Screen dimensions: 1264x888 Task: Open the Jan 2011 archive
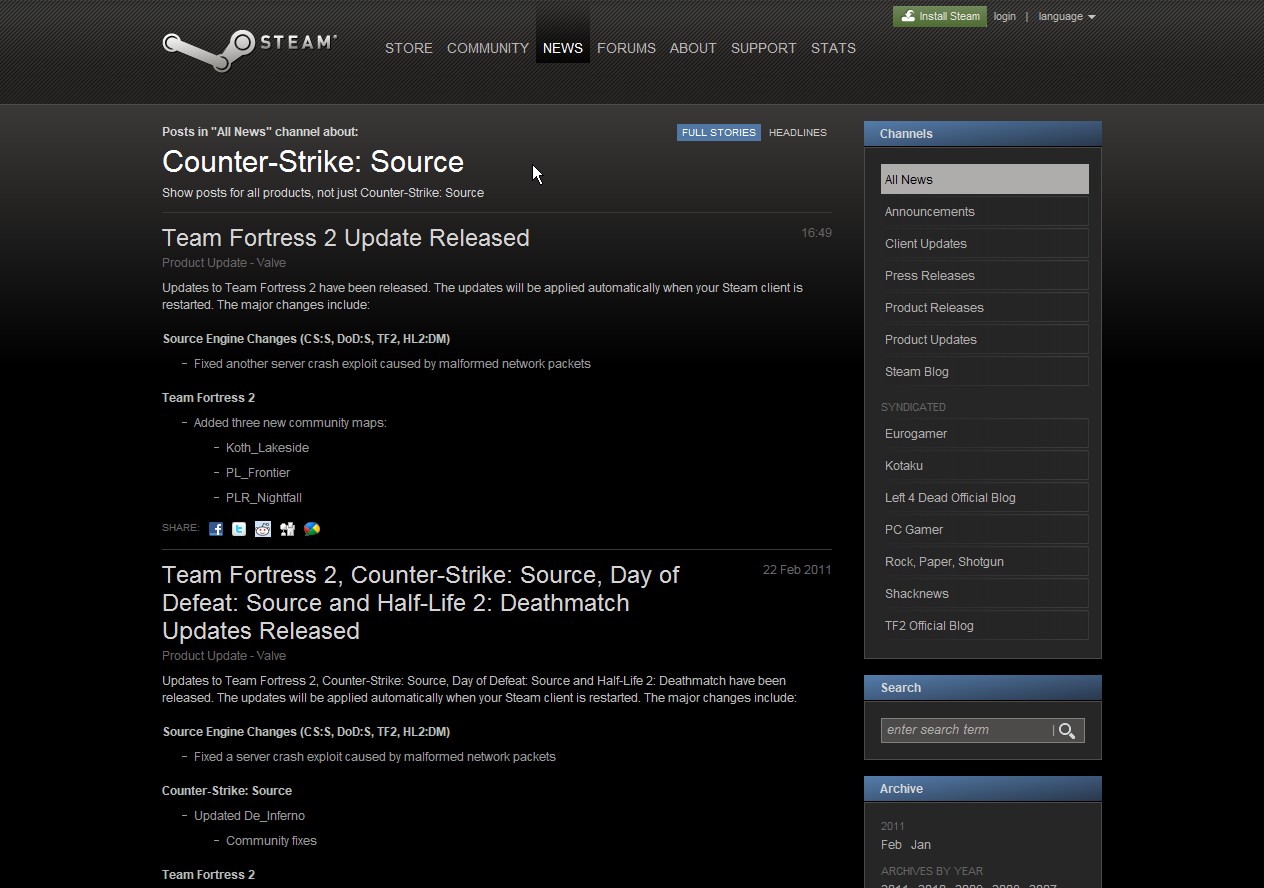pyautogui.click(x=921, y=845)
